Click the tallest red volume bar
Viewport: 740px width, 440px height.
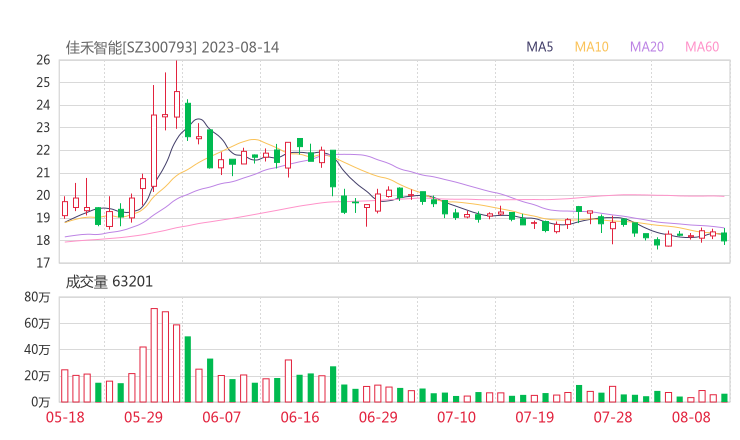pyautogui.click(x=154, y=355)
